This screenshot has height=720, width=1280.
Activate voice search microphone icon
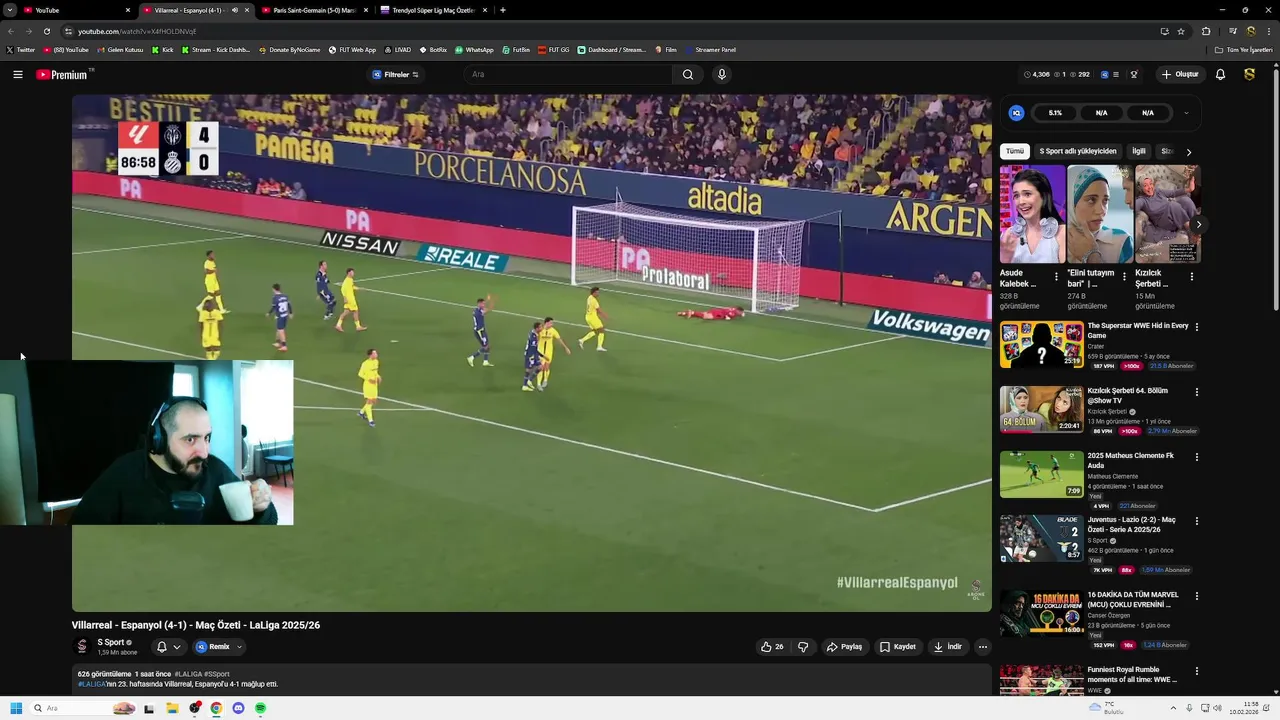pyautogui.click(x=721, y=74)
